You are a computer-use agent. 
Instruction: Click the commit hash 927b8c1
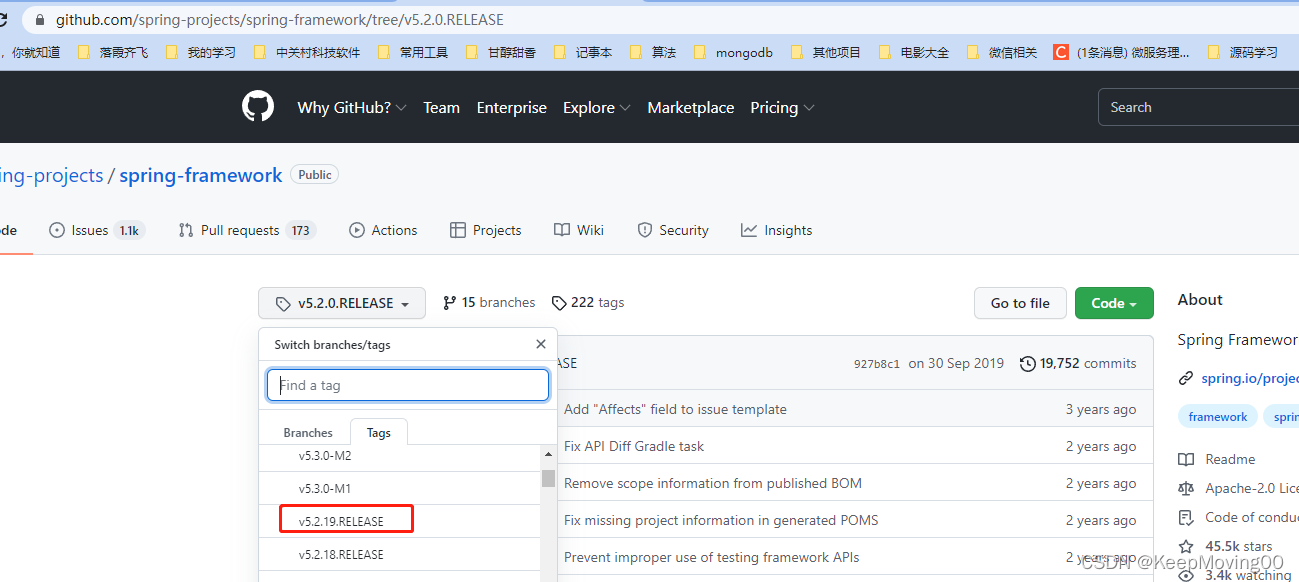(877, 364)
